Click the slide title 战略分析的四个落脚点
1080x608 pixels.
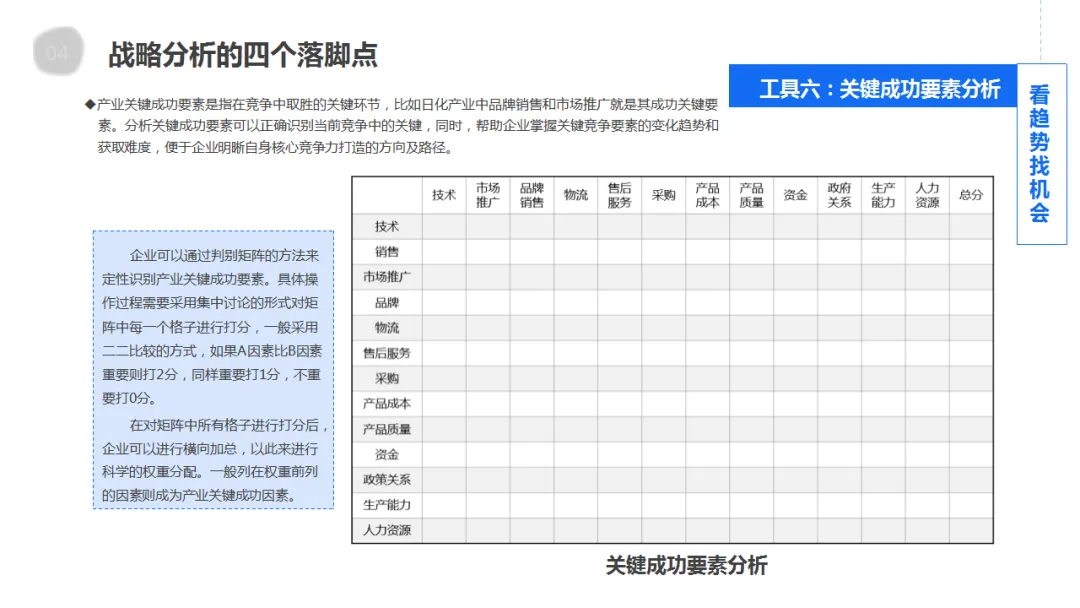click(x=242, y=55)
